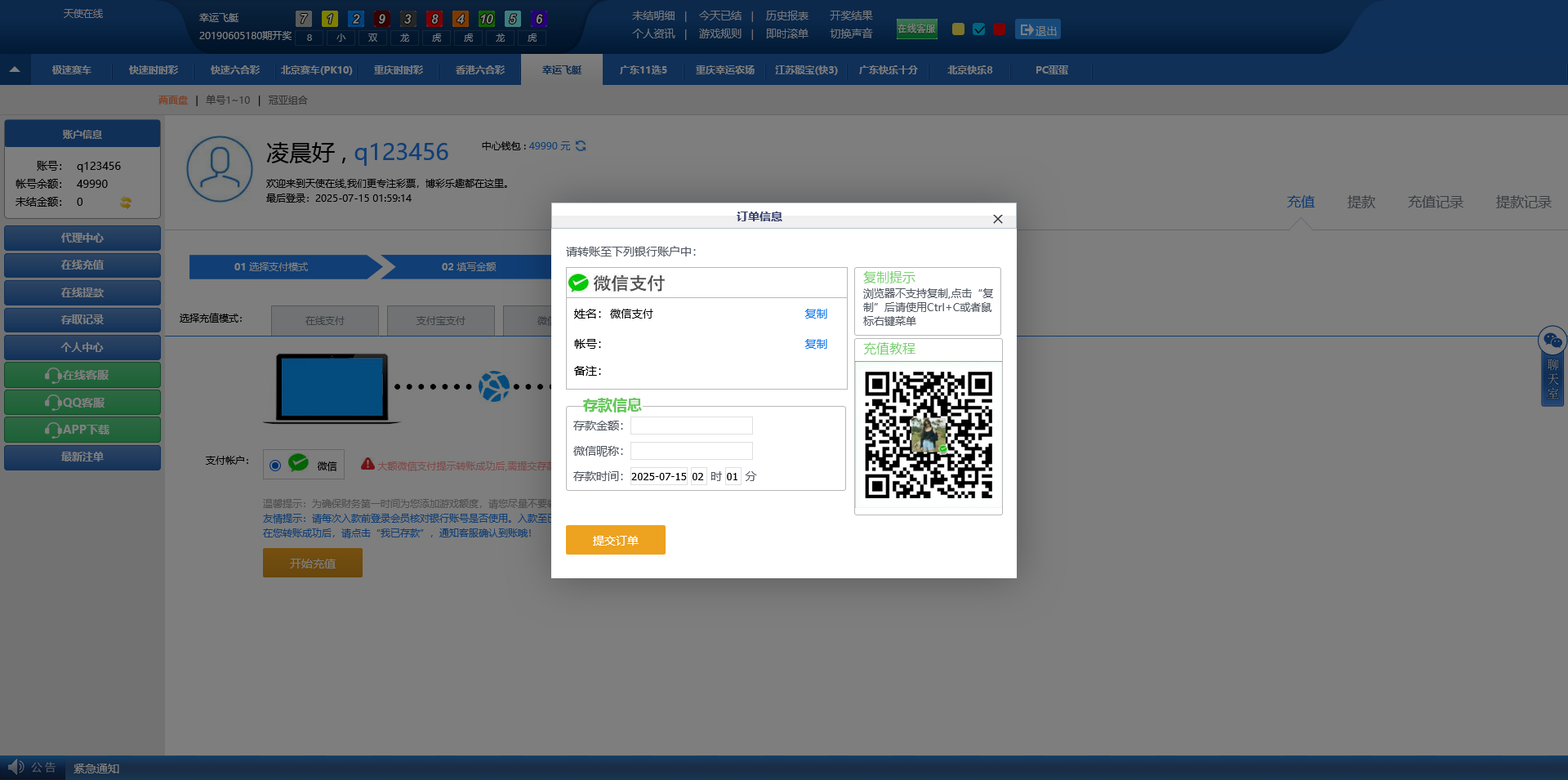Screen dimensions: 1568x780
Task: Open APP下载 sidebar button
Action: pyautogui.click(x=82, y=430)
